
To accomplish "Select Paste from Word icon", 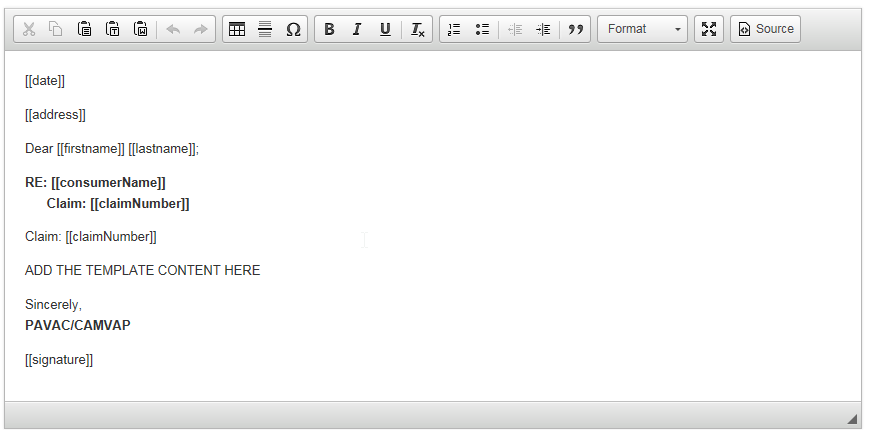I will [x=141, y=29].
